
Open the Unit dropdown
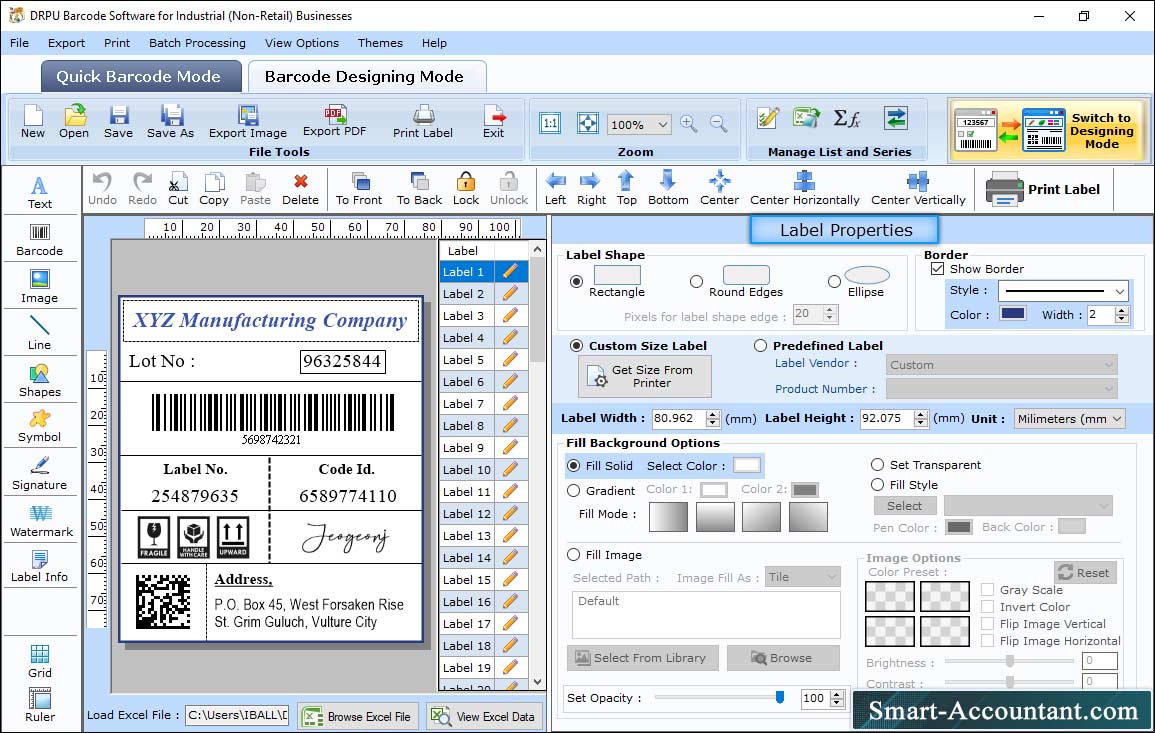pyautogui.click(x=1070, y=418)
